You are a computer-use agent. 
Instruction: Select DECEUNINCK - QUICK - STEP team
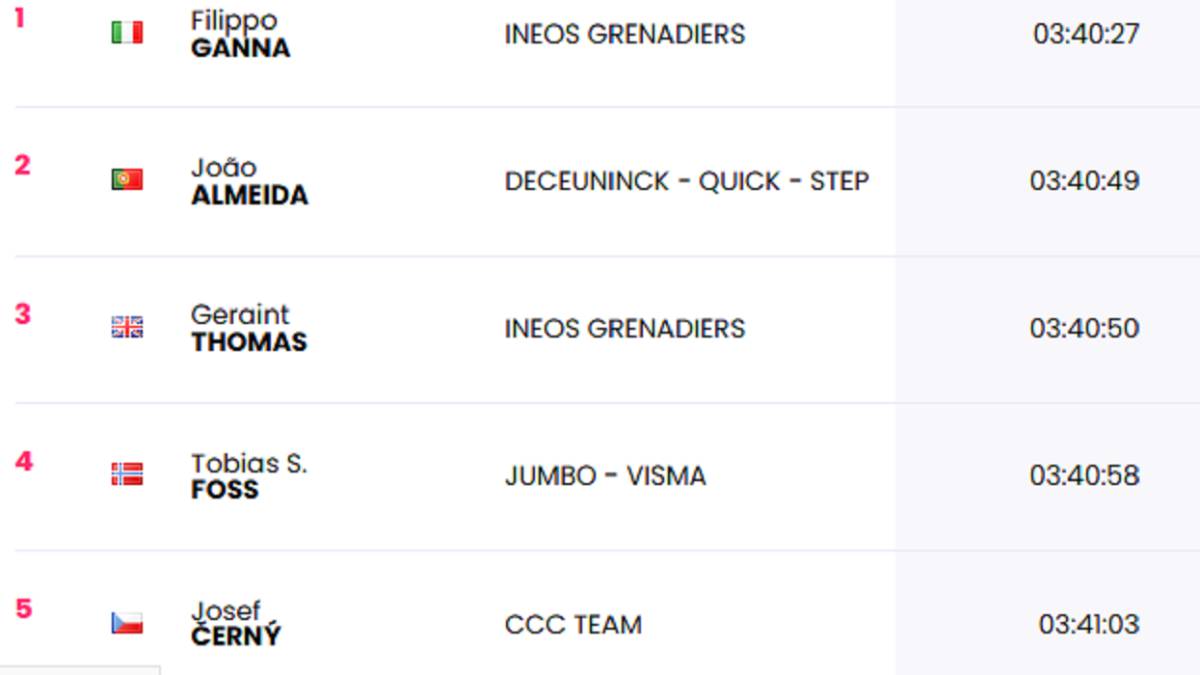[x=687, y=181]
